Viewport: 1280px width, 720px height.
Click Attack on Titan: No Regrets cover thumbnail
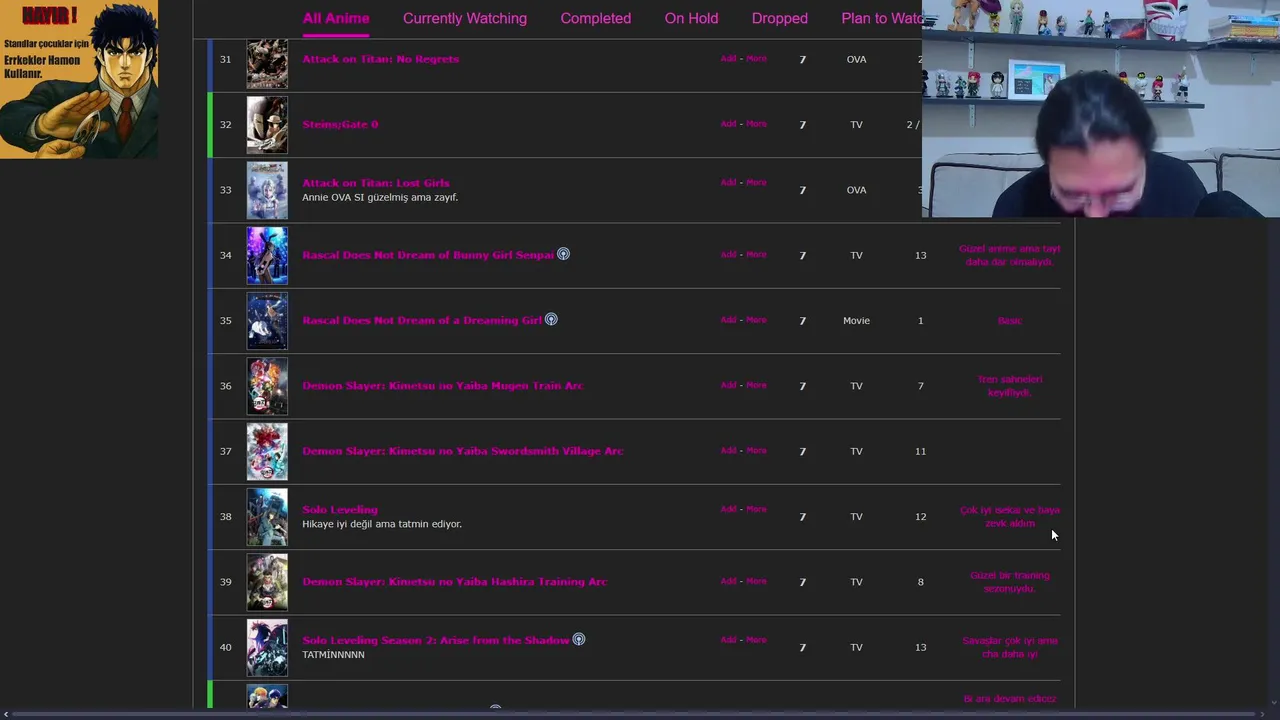pos(267,63)
